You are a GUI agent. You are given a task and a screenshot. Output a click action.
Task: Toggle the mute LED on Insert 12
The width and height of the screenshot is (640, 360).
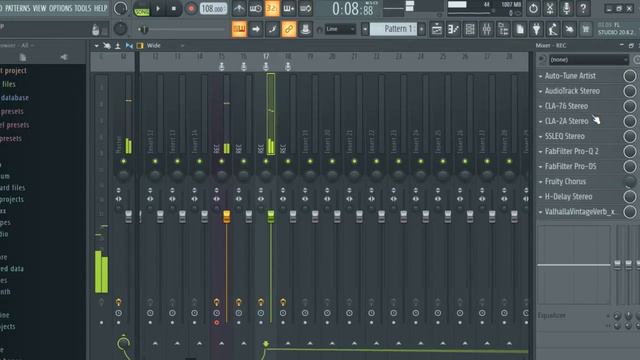click(x=155, y=162)
